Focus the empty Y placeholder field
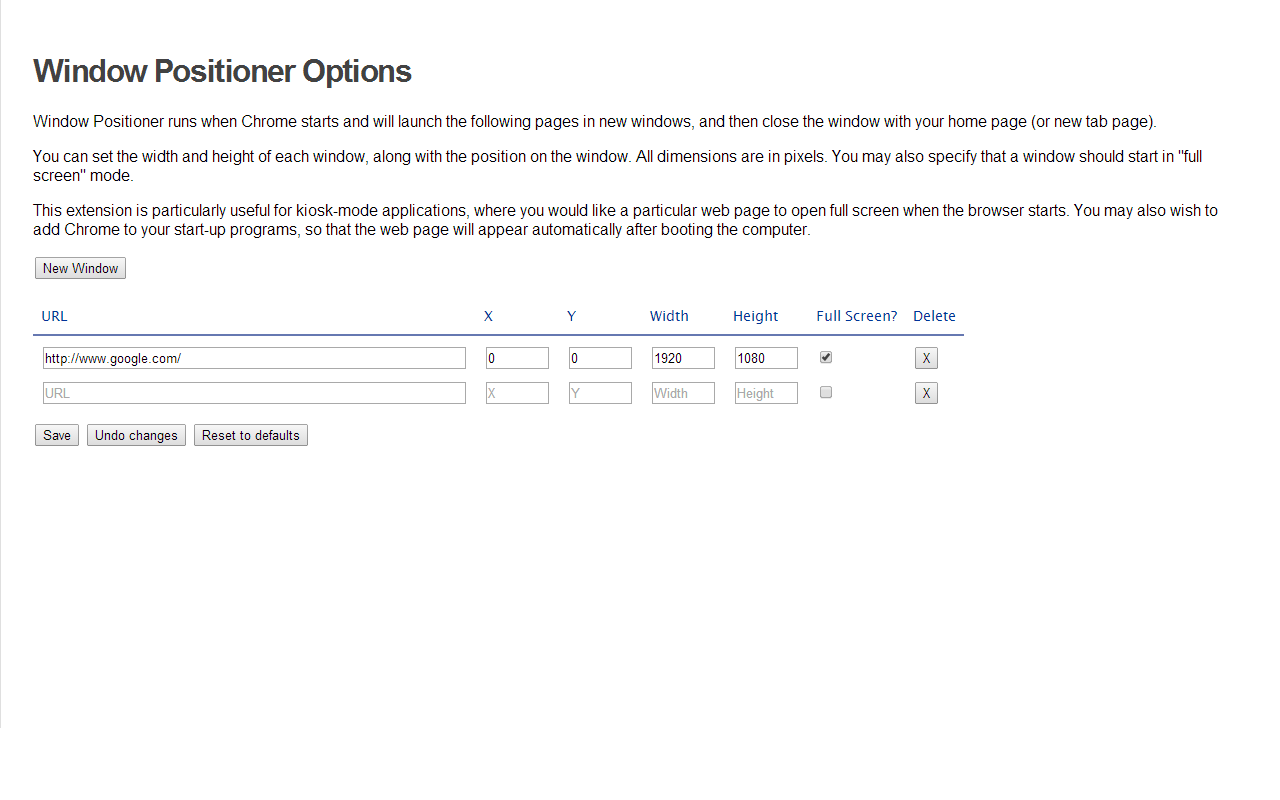This screenshot has width=1280, height=800. [600, 393]
